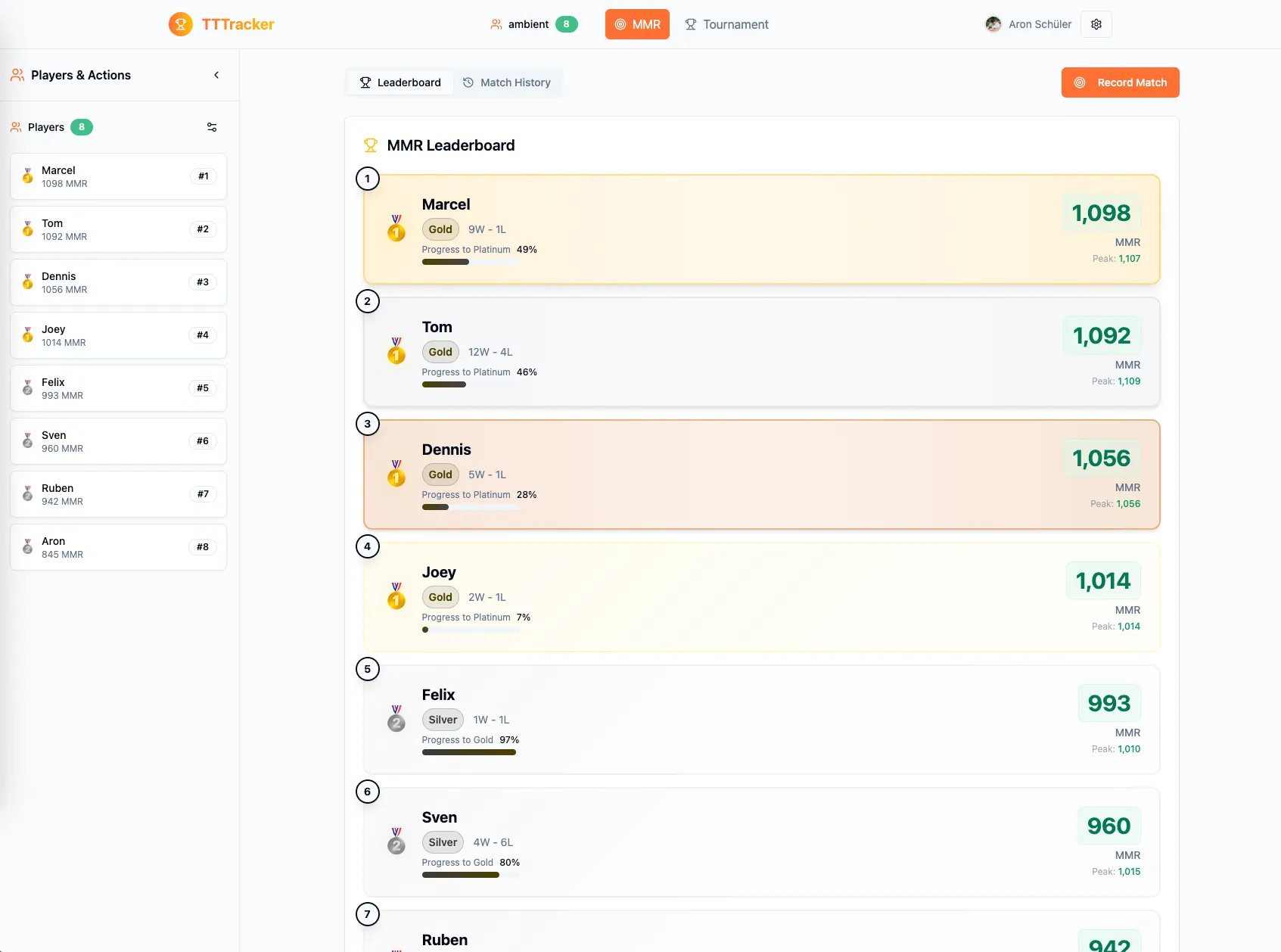Screen dimensions: 1281x952
Task: Click Felix's silver medal icon
Action: click(396, 723)
